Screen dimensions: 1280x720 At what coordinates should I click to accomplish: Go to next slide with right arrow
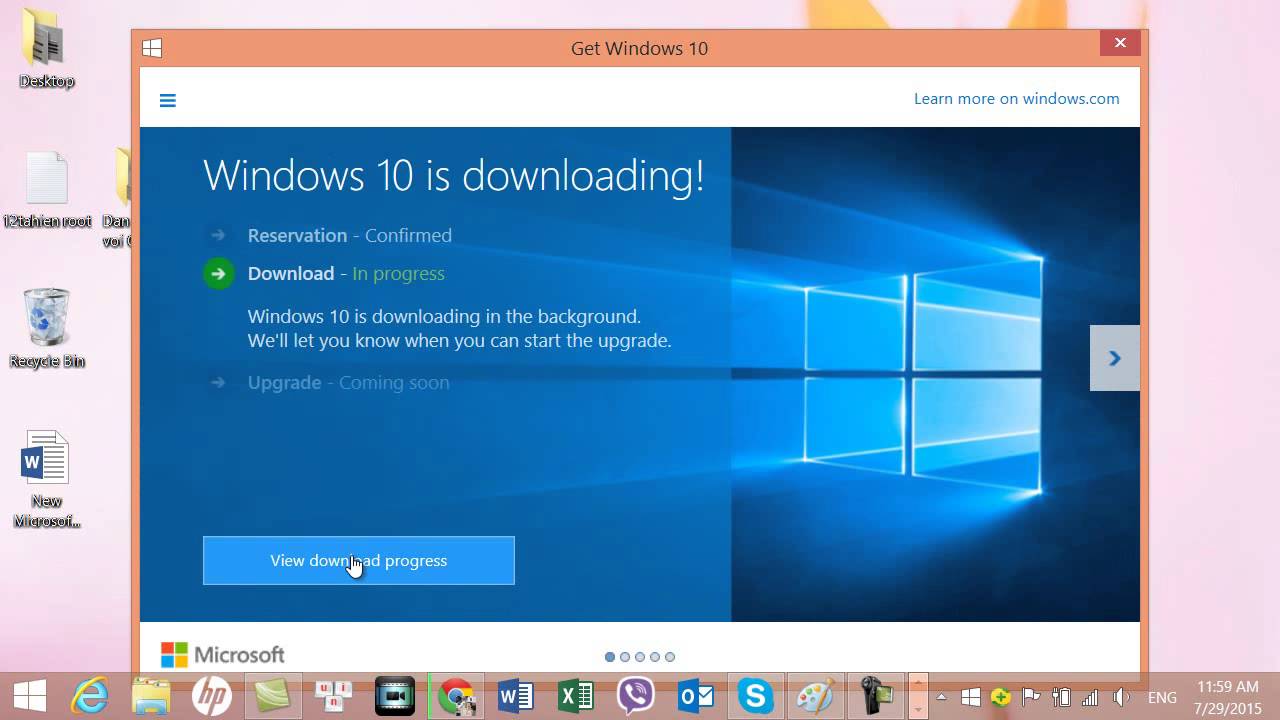pyautogui.click(x=1114, y=358)
